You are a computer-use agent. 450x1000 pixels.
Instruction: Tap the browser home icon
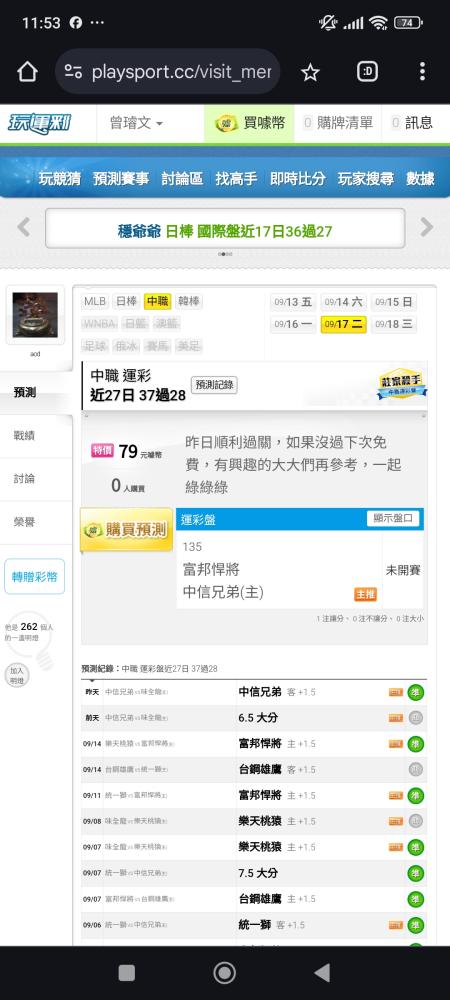27,71
